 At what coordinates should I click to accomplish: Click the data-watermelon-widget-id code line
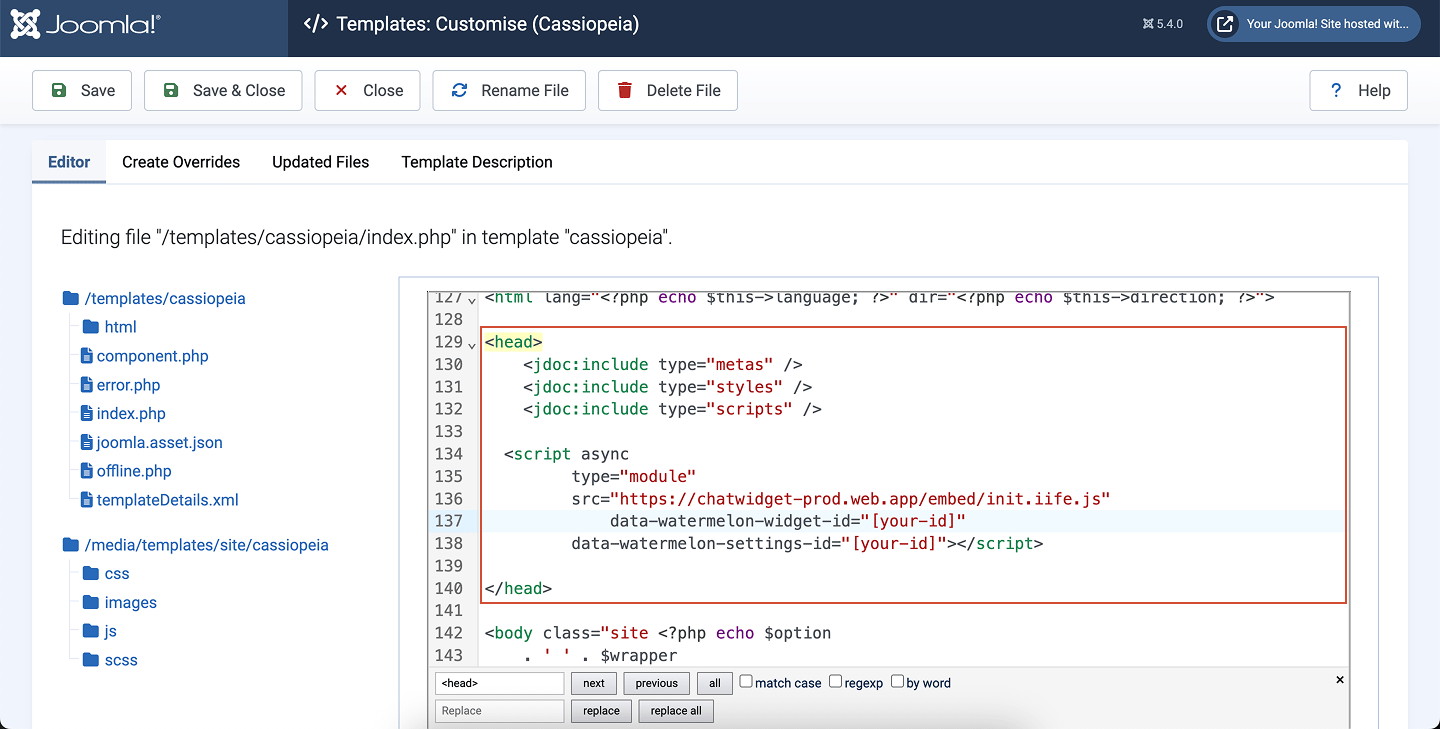coord(787,521)
